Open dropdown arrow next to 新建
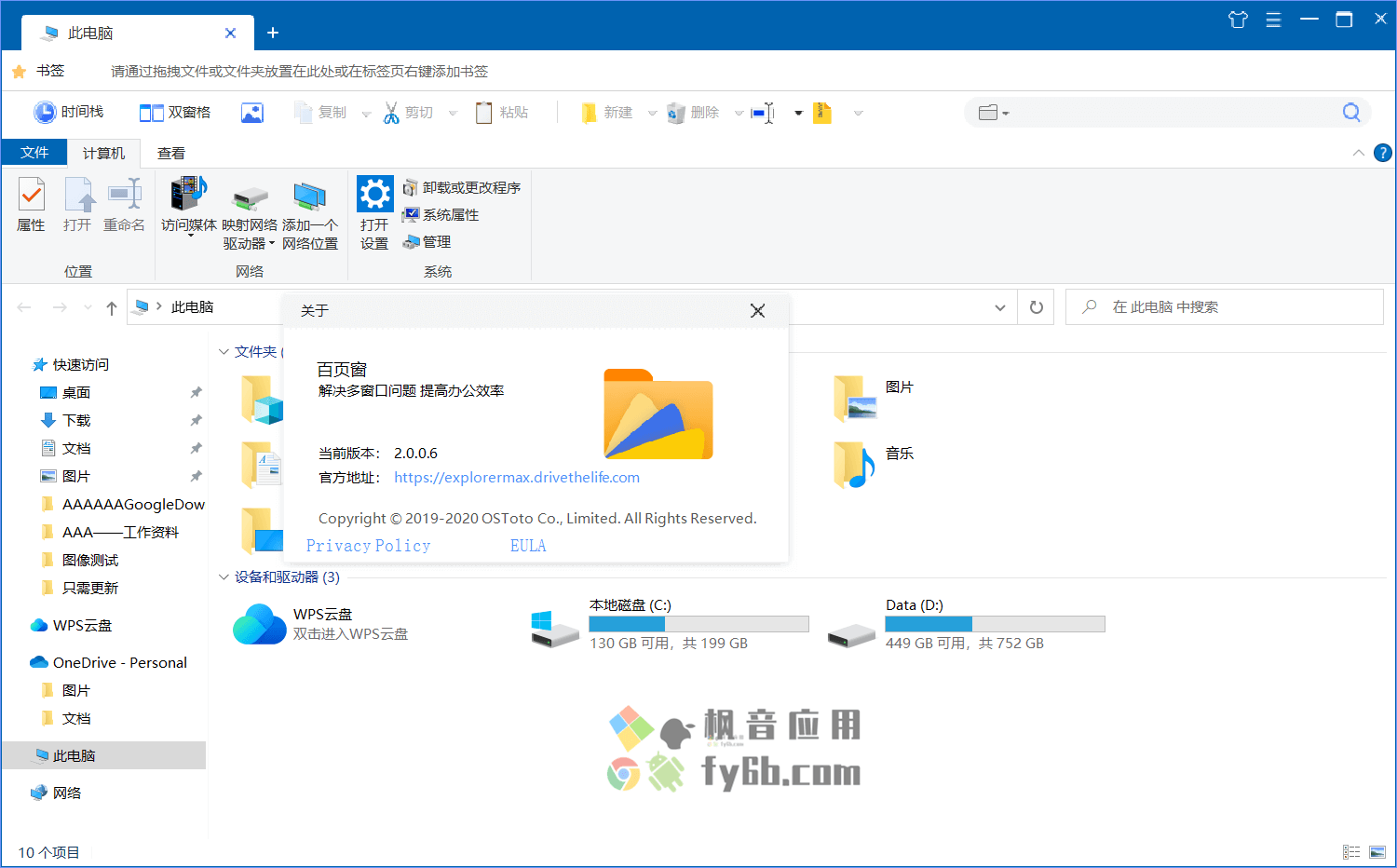 coord(652,114)
